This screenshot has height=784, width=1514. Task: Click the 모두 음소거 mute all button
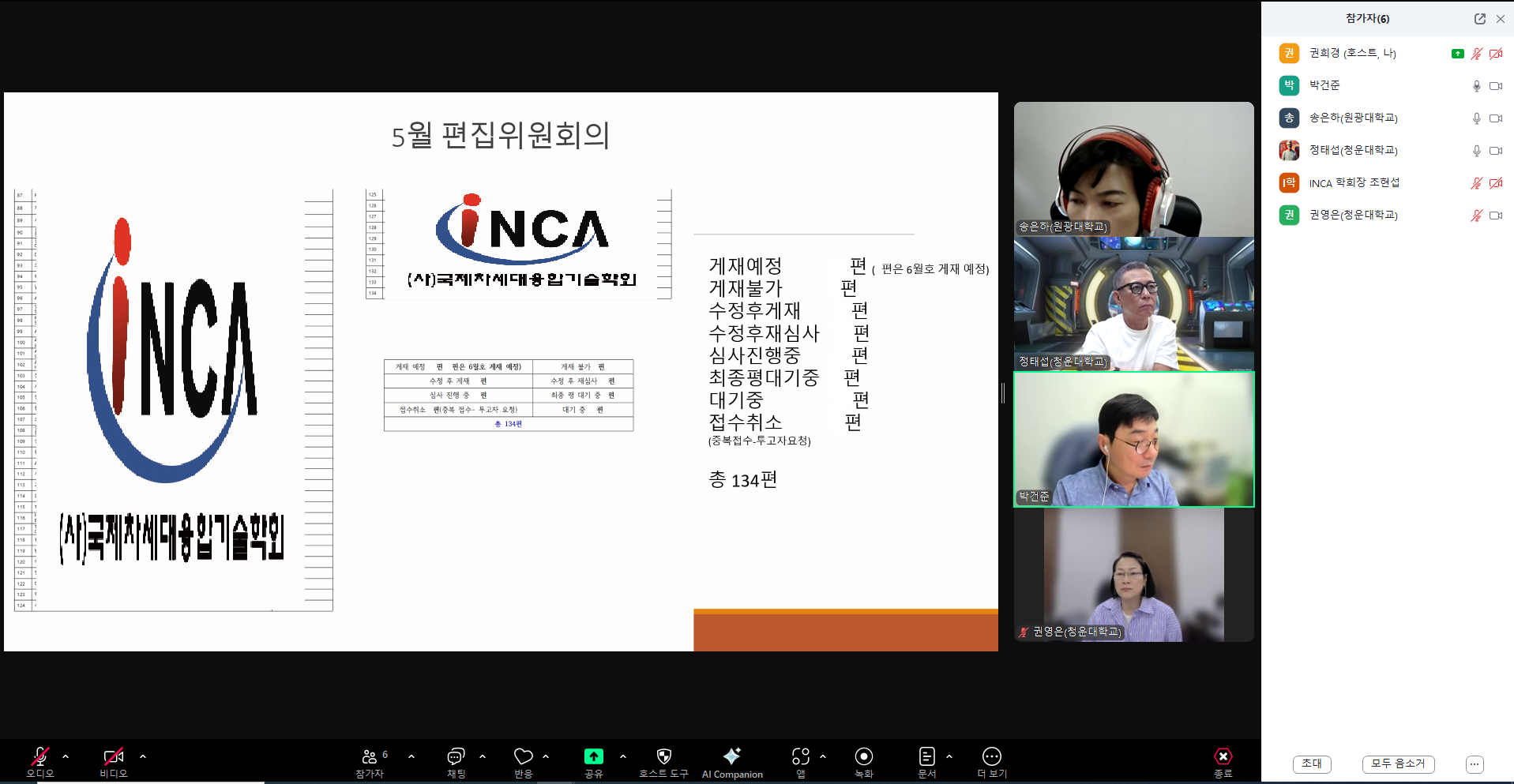point(1398,763)
